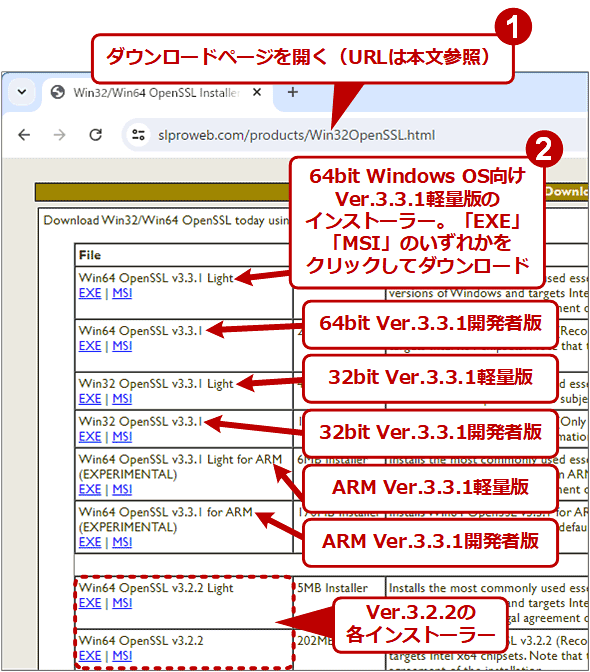Download EXE for Win64 OpenSSL v3.2.2 Light

[90, 603]
